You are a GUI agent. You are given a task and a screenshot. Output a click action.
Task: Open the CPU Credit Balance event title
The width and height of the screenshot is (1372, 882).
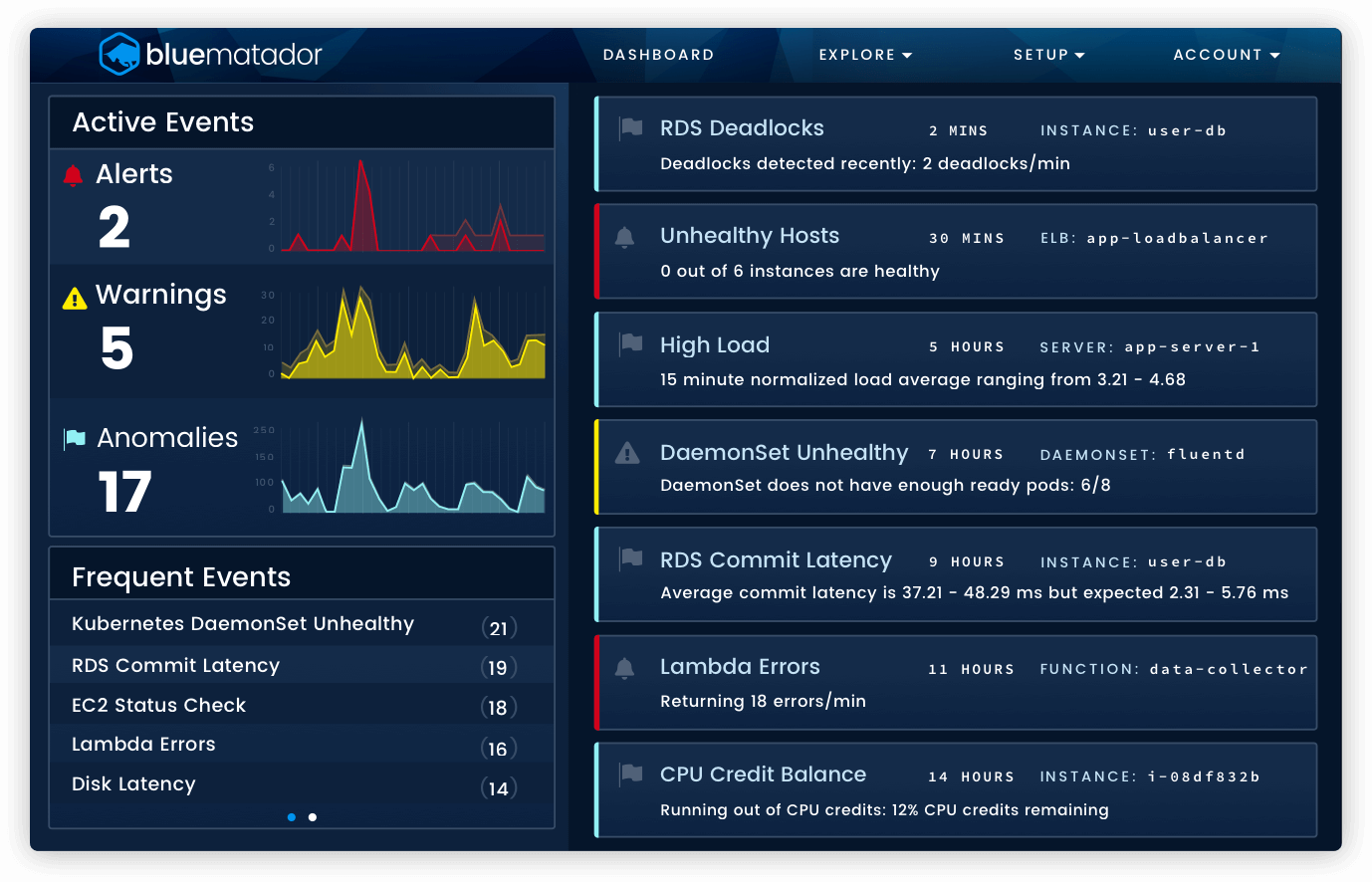pyautogui.click(x=763, y=774)
